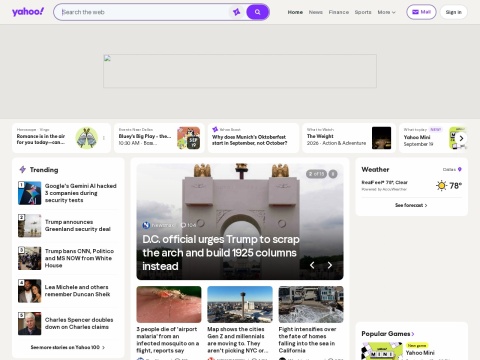Expand the More navigation dropdown

[x=386, y=12]
